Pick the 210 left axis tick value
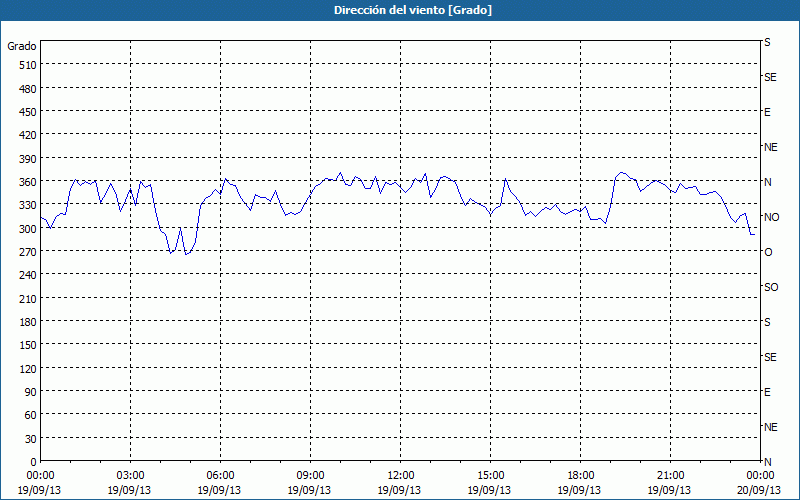The width and height of the screenshot is (800, 500). 29,298
